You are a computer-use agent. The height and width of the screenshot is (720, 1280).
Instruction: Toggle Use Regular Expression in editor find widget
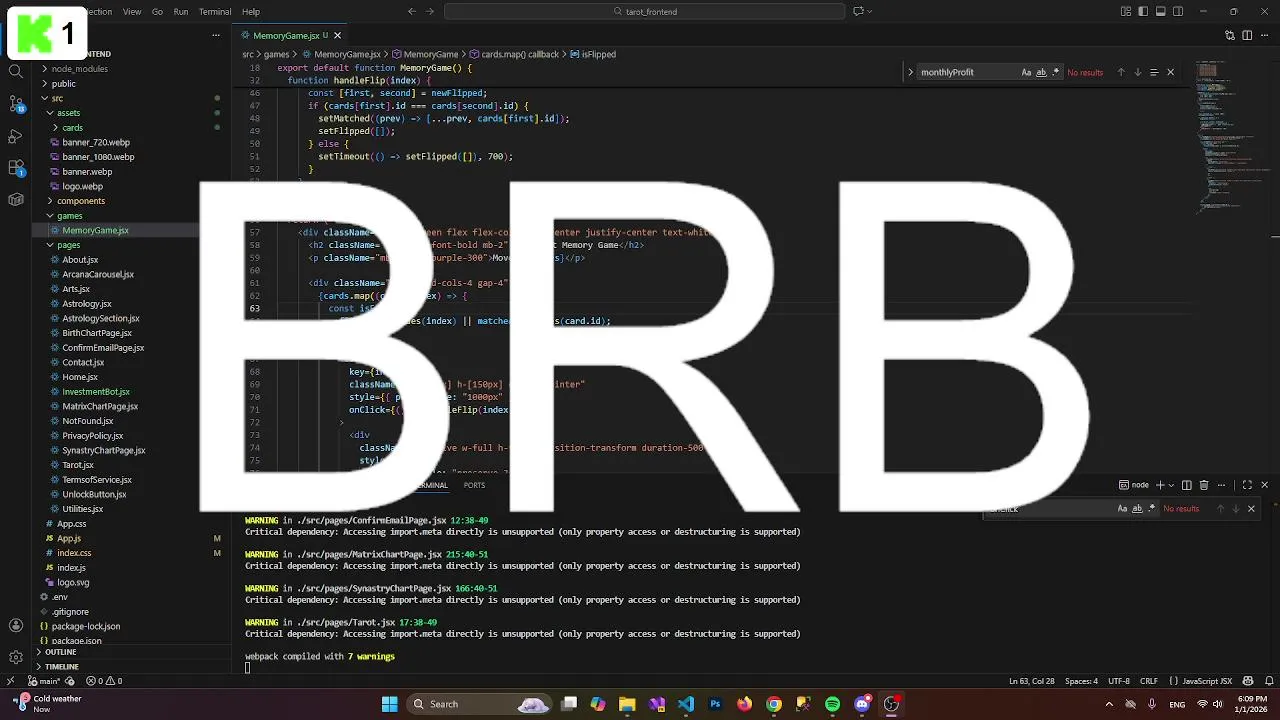[x=1055, y=72]
